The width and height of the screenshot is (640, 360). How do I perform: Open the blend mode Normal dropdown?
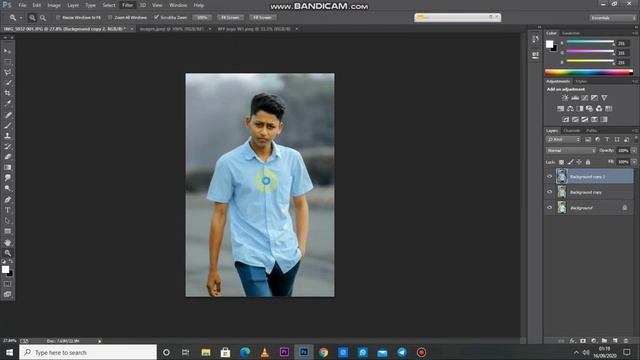pyautogui.click(x=571, y=151)
